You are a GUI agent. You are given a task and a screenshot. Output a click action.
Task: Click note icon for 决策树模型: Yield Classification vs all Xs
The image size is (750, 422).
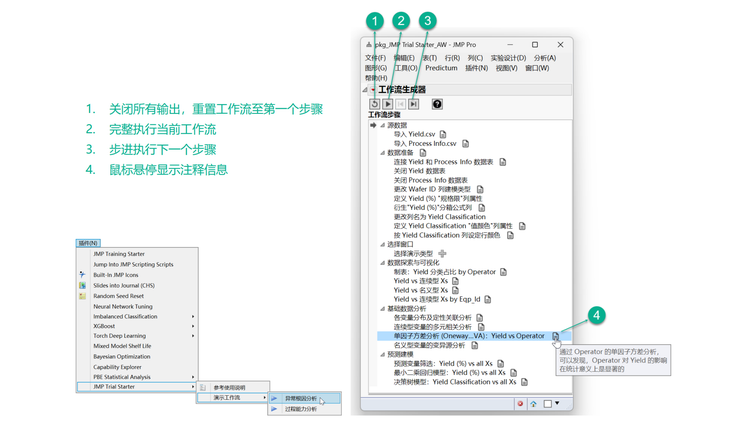click(525, 382)
